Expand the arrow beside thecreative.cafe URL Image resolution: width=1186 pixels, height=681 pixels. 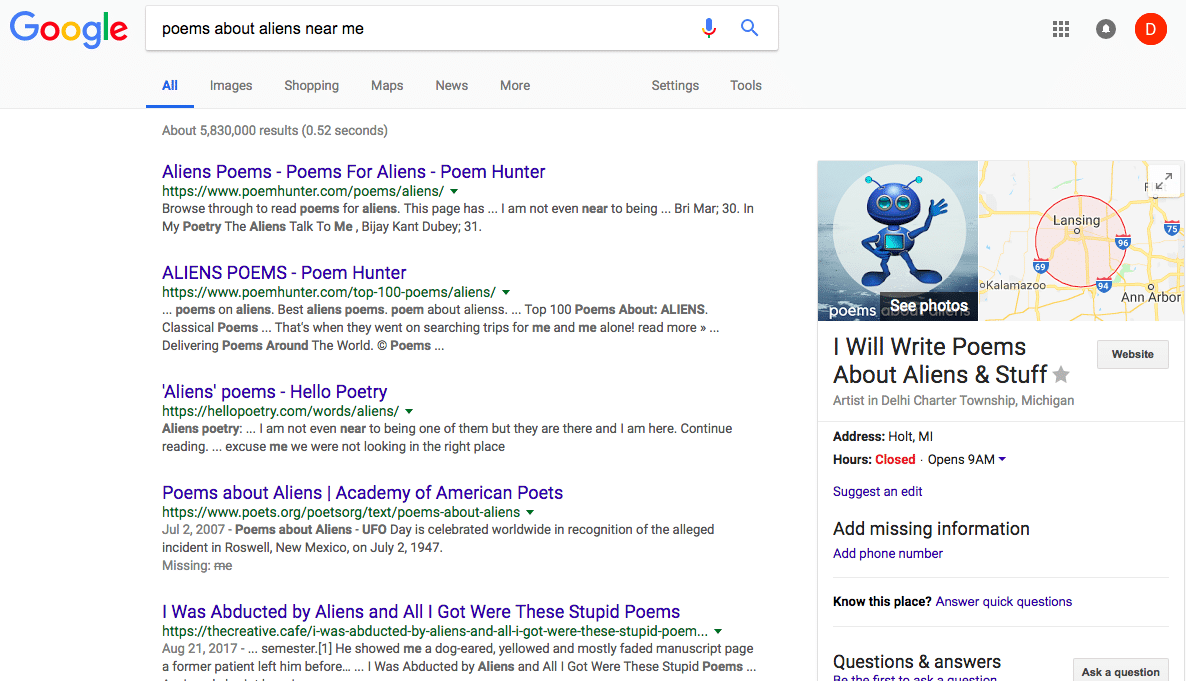pos(718,631)
